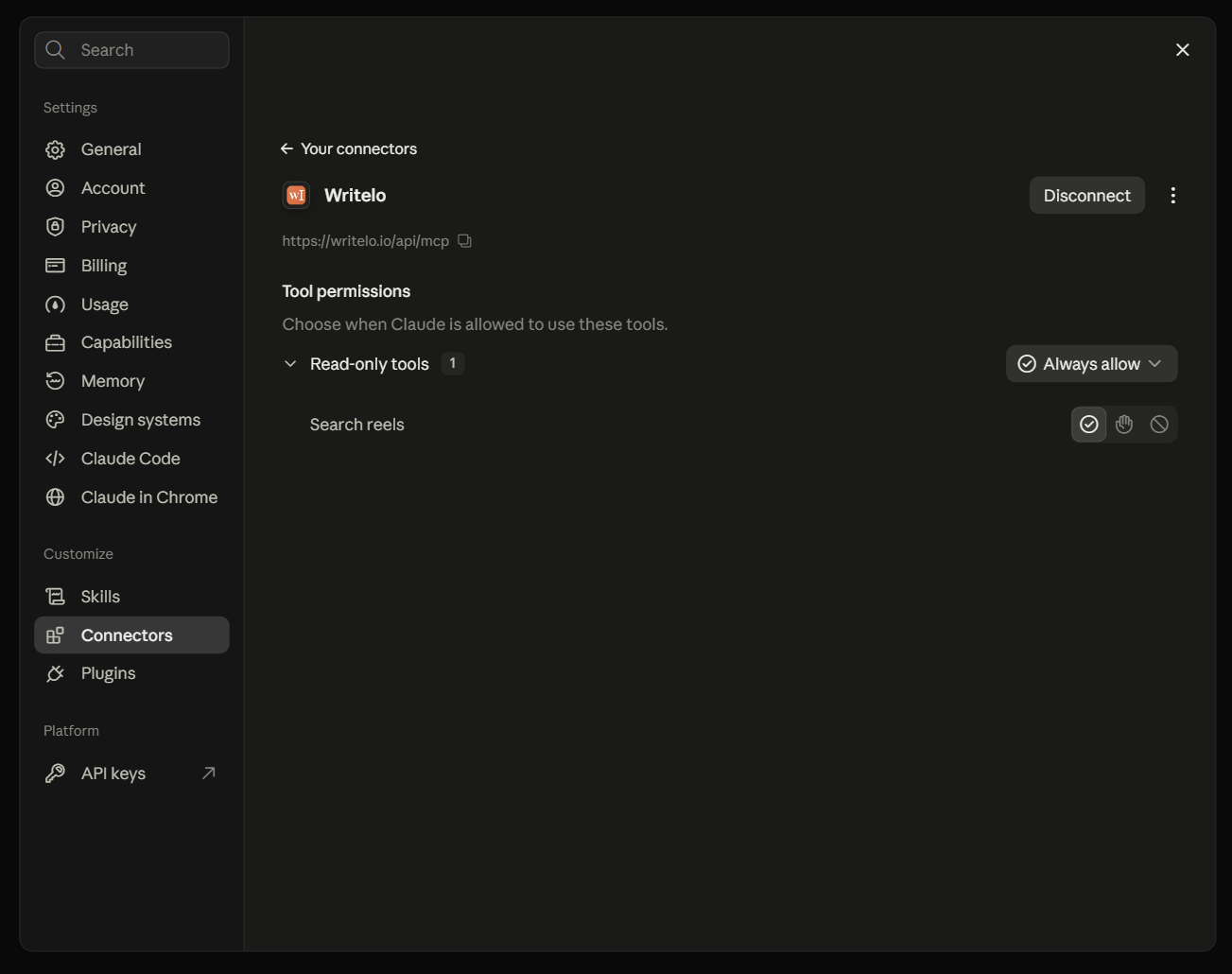Click the Claude Code brackets icon
Viewport: 1232px width, 974px height.
coord(56,459)
